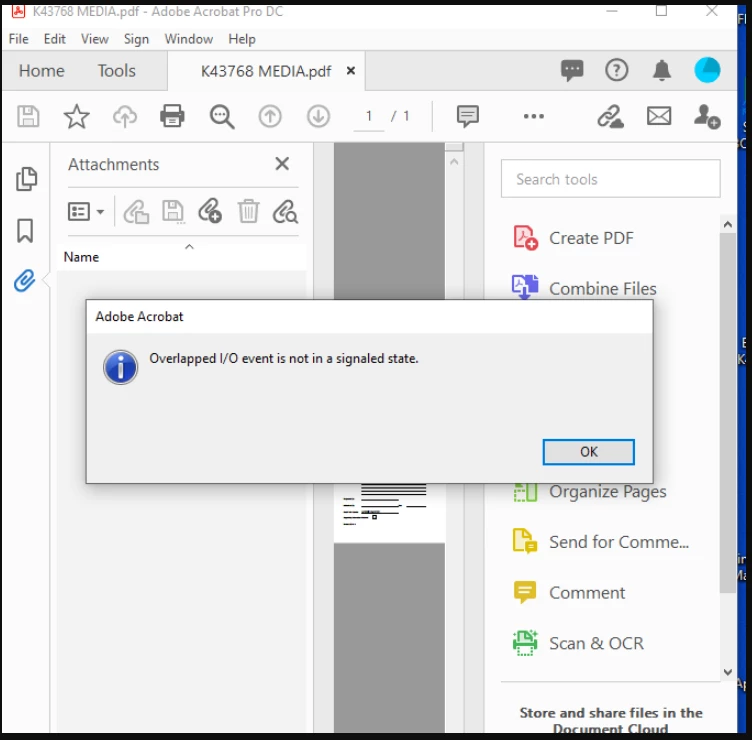Print the document using the printer icon
Screen dimensions: 752x740
point(172,116)
